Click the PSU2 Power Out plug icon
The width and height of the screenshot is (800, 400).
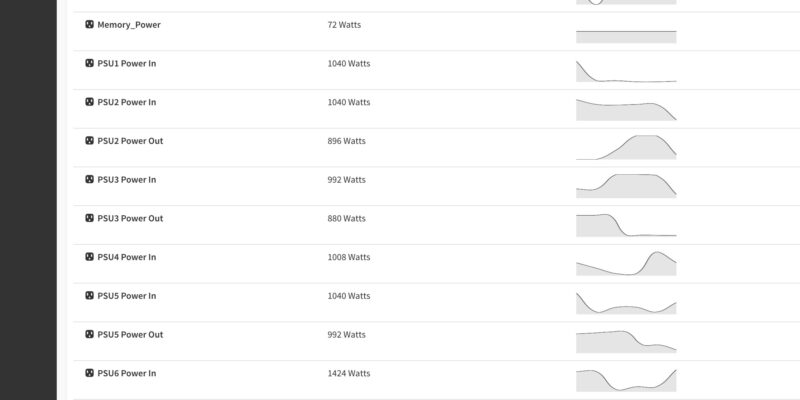point(89,141)
